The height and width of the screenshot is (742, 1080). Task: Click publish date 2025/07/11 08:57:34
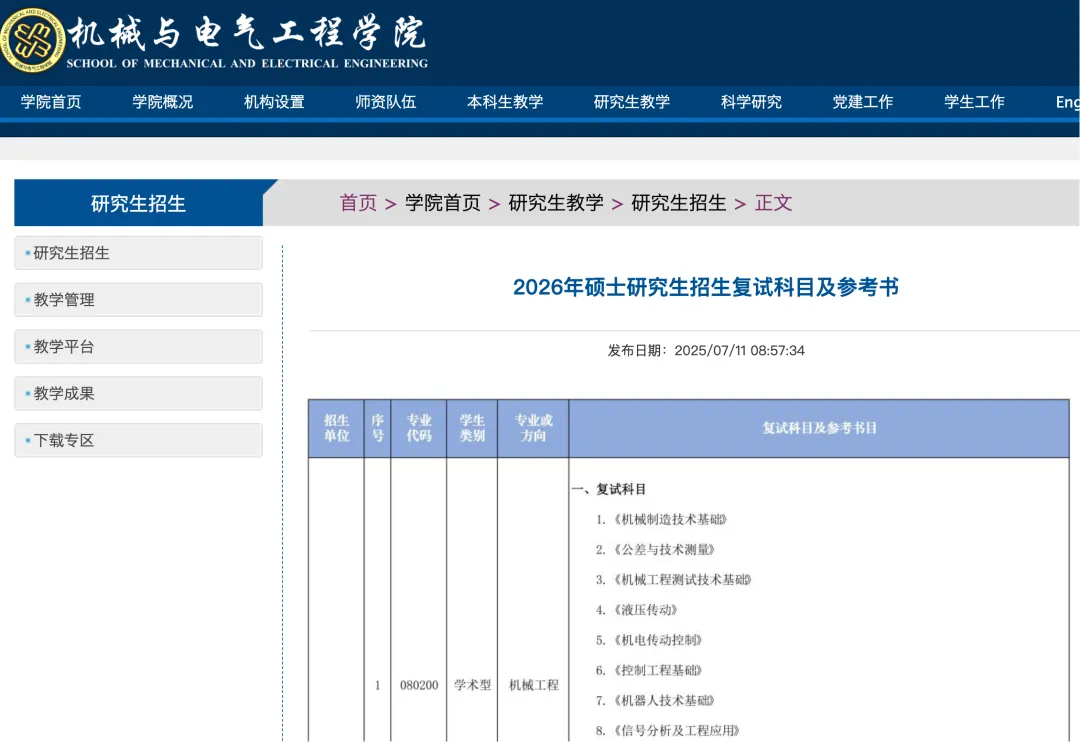739,351
